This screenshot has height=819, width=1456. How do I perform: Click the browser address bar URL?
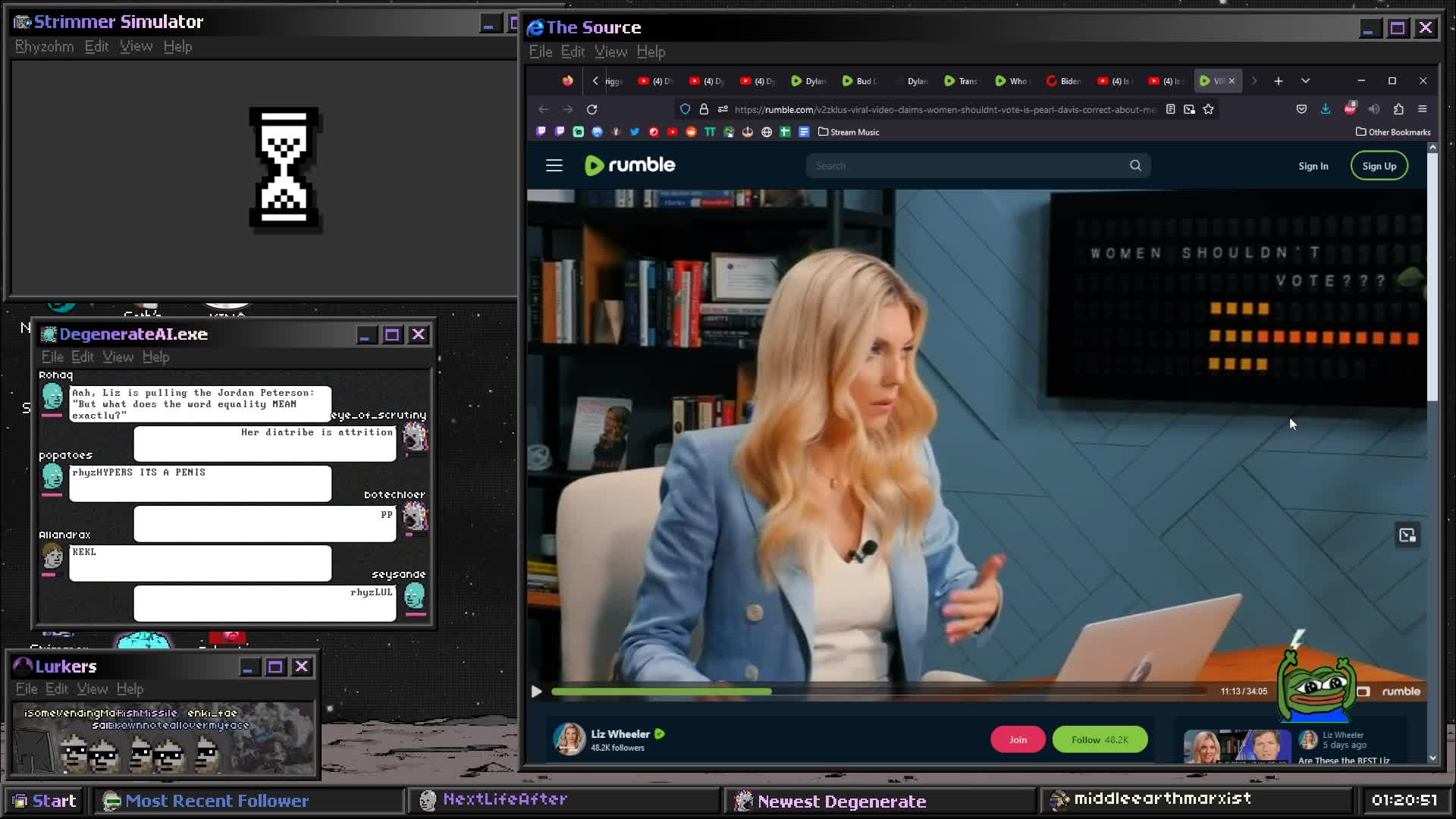tap(944, 109)
